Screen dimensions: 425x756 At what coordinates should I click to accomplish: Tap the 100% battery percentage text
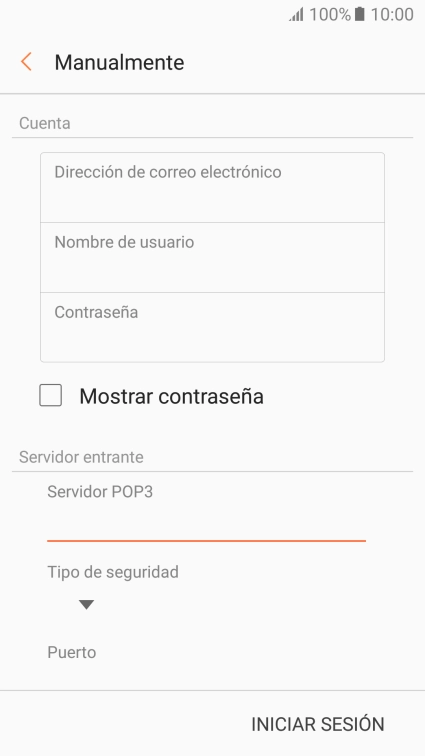pyautogui.click(x=329, y=14)
